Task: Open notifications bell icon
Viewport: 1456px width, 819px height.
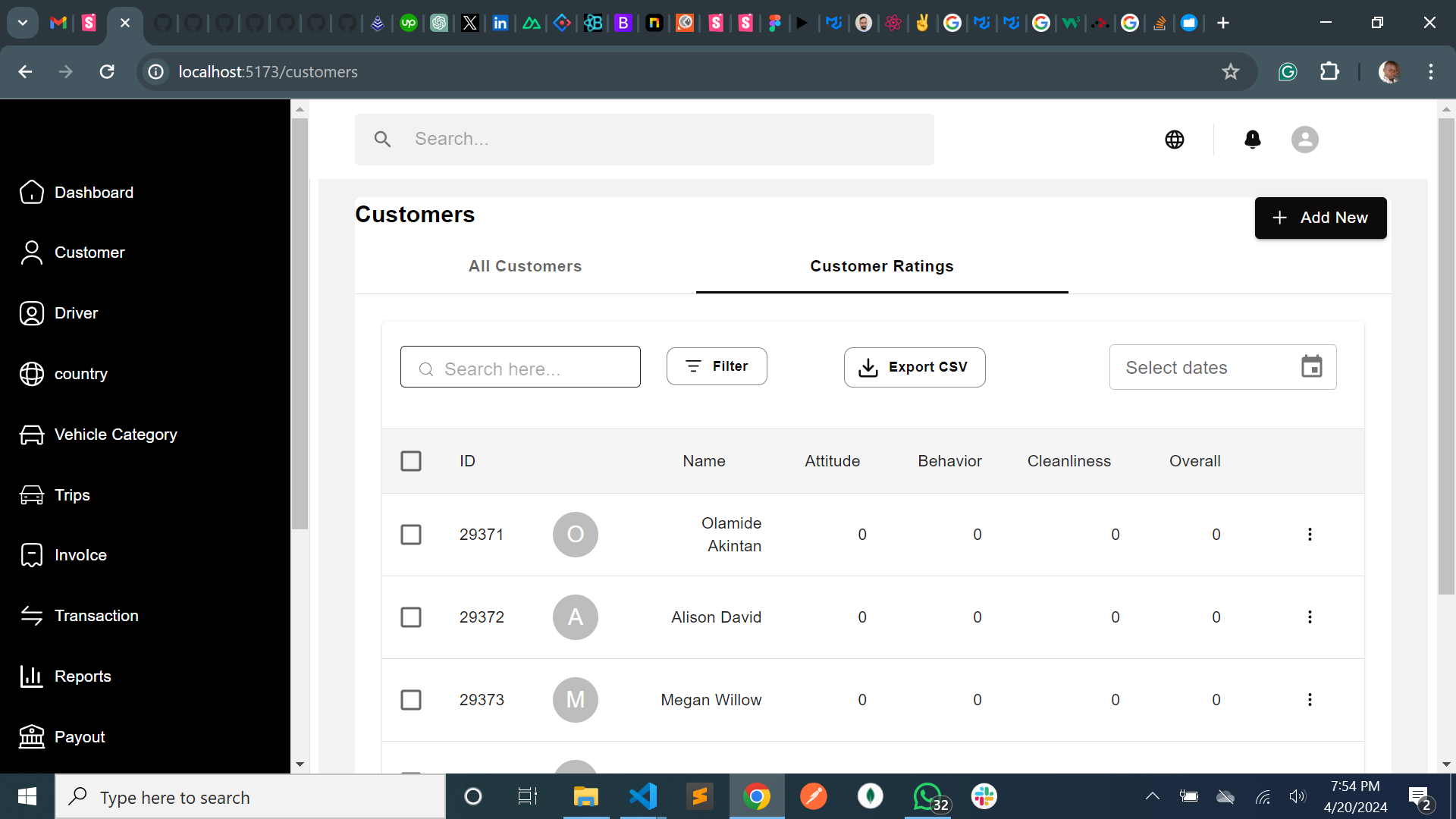Action: tap(1253, 140)
